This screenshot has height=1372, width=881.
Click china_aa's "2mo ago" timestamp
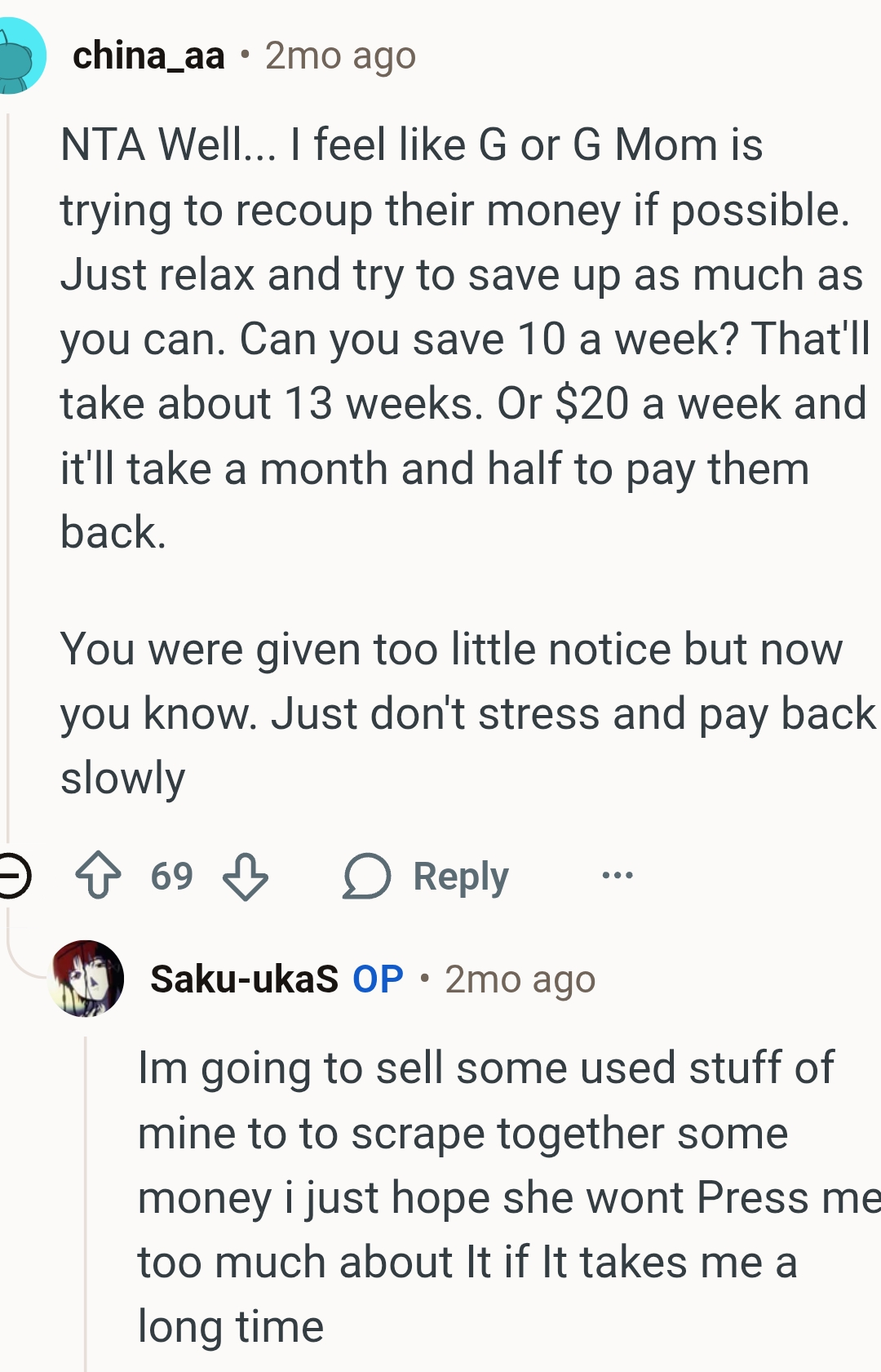(340, 56)
